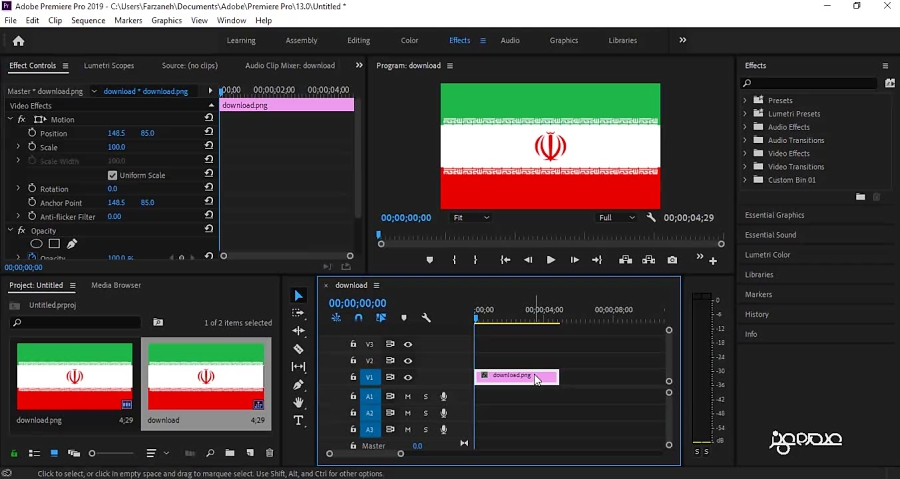
Task: Solo audio track A2
Action: [x=425, y=413]
